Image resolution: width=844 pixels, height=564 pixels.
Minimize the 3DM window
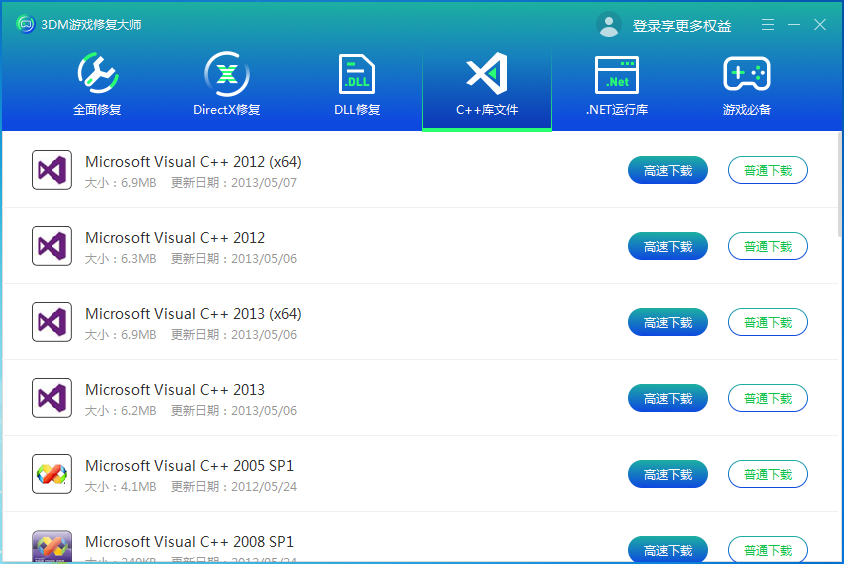[794, 25]
